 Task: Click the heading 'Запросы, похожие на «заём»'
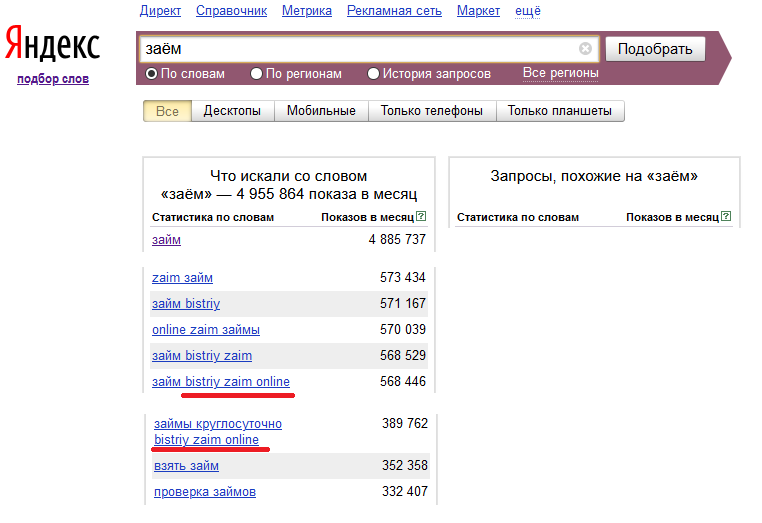[594, 176]
